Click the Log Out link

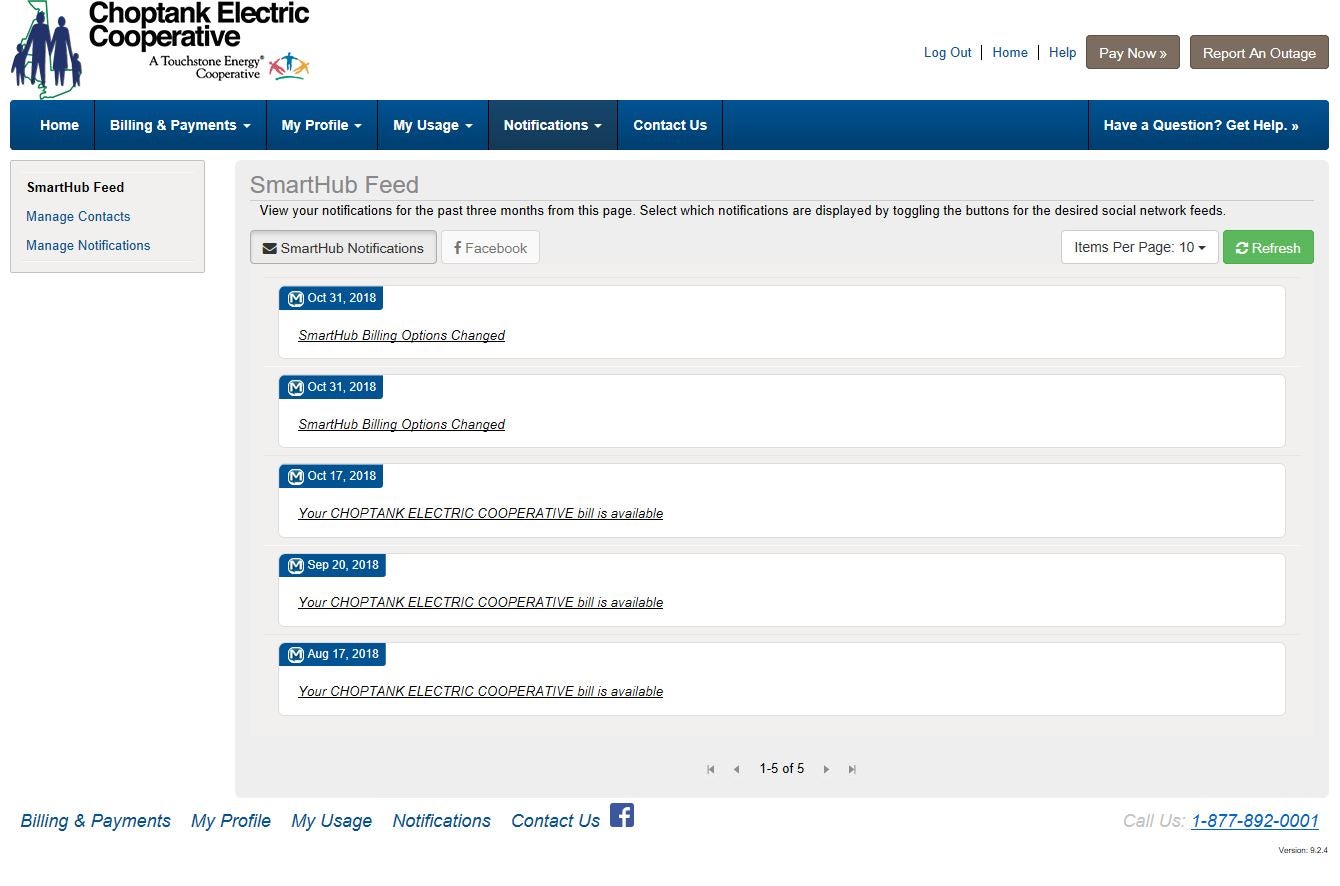point(947,53)
